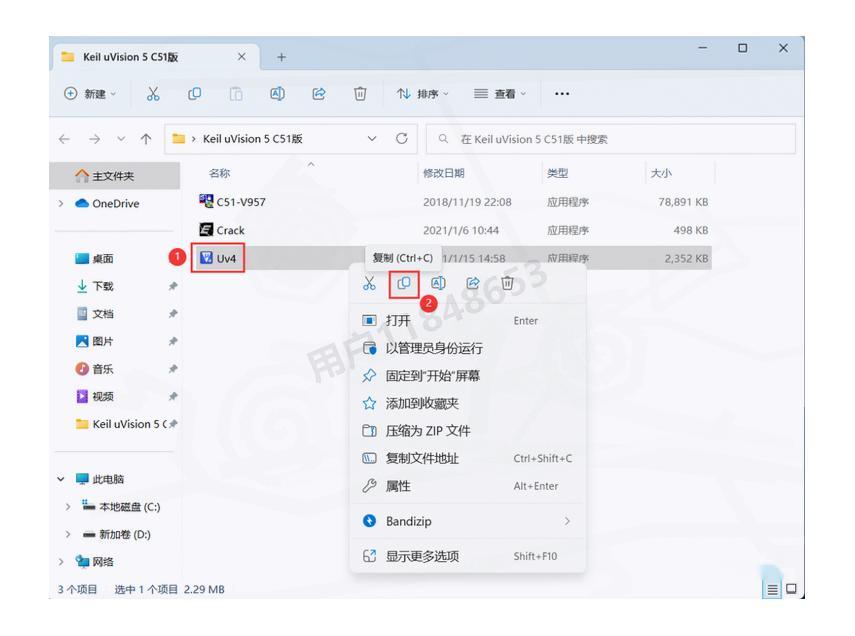Sort by the 修改日期 column header
855x636 pixels.
[444, 173]
